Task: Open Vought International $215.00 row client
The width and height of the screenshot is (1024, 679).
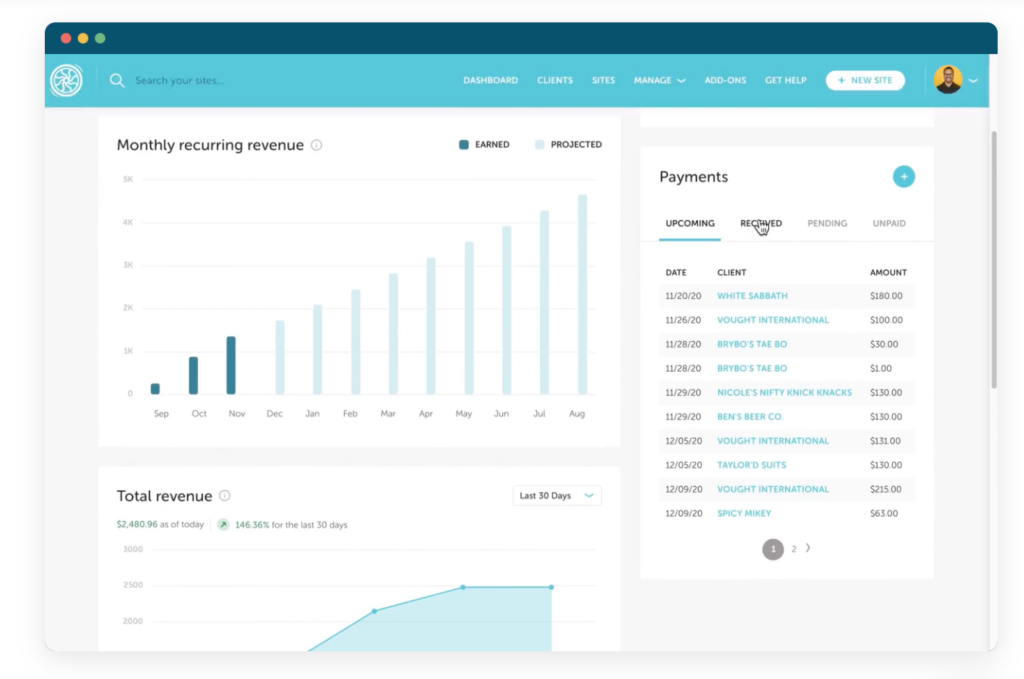Action: (x=773, y=489)
